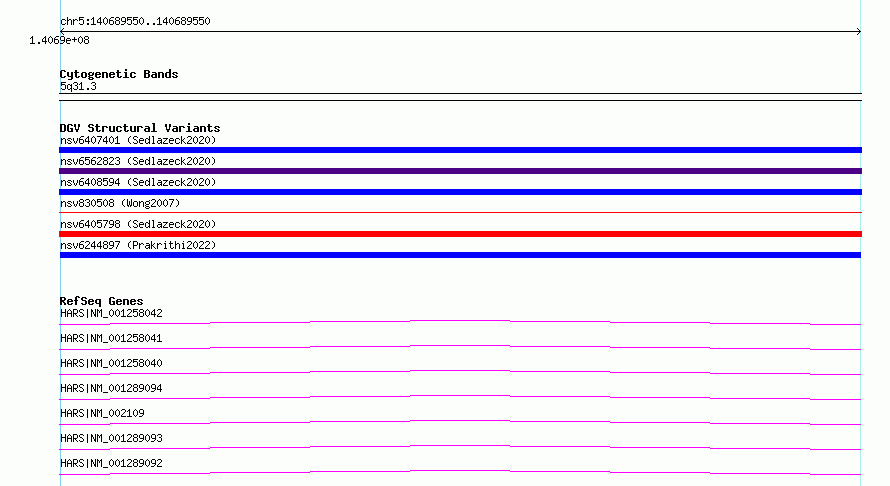
Task: Select the nsv6407401 (Sedlazeck2020) variant label
Action: (138, 140)
